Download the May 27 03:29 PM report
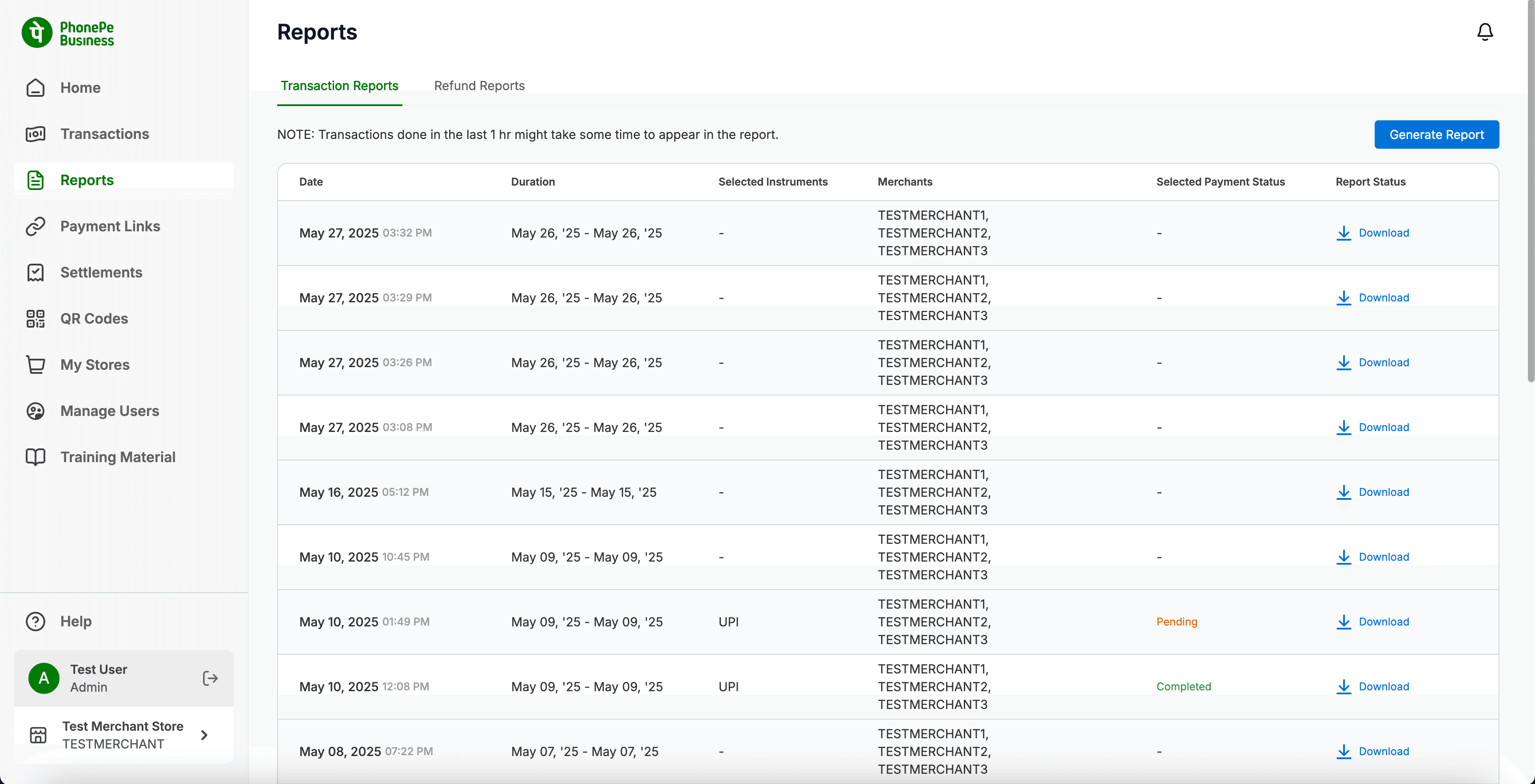1535x784 pixels. pos(1372,298)
